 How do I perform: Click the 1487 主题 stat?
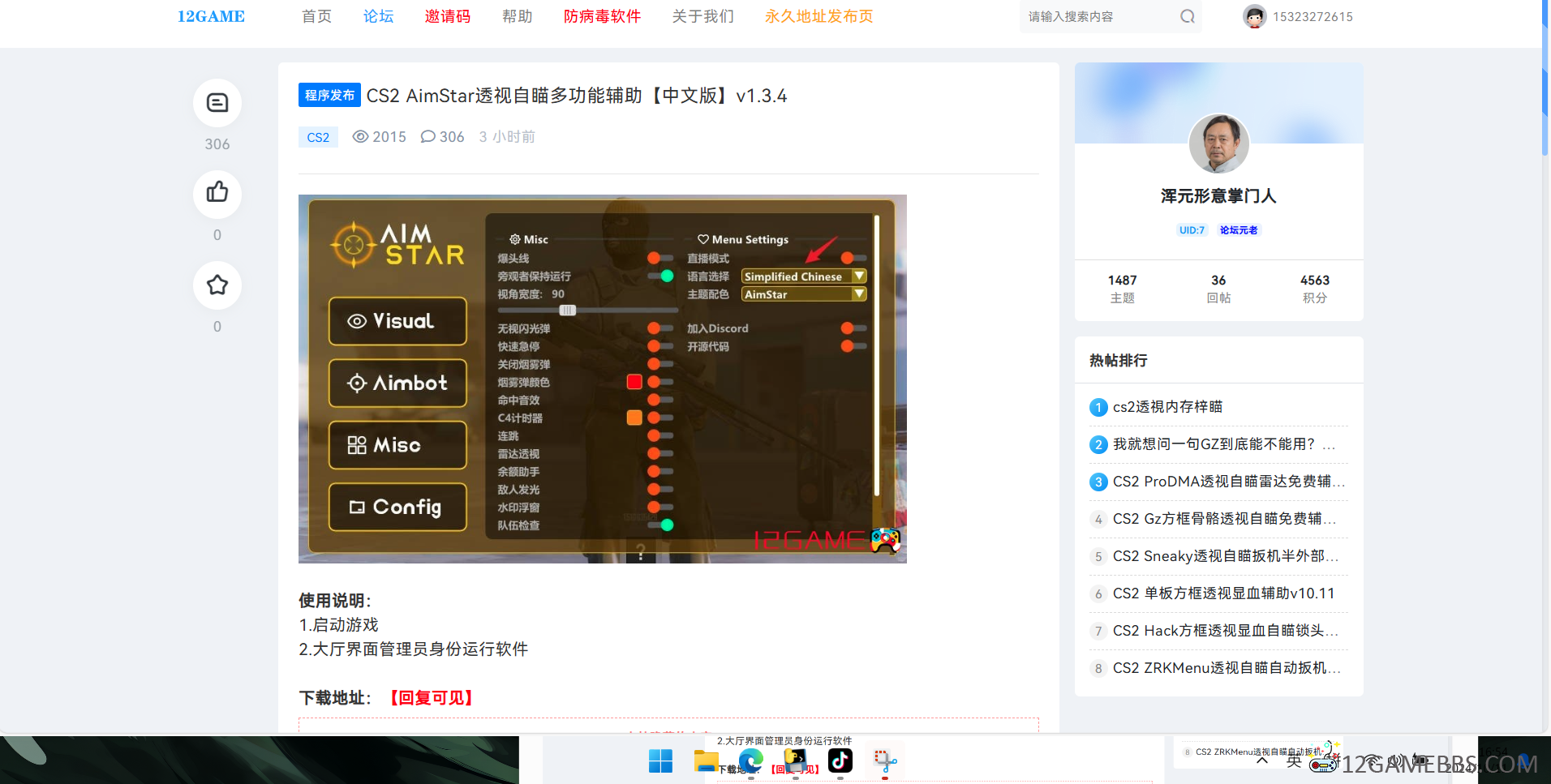click(1123, 289)
